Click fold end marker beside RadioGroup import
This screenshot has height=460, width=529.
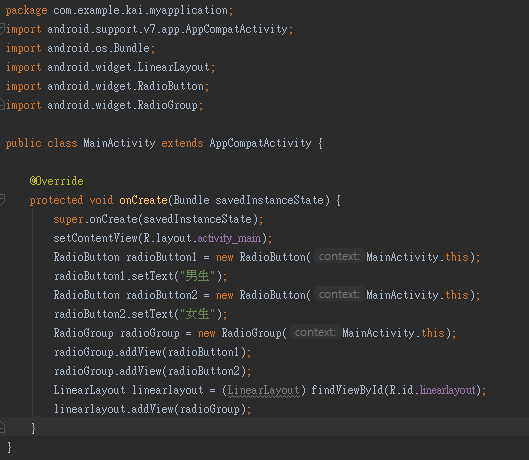point(2,104)
